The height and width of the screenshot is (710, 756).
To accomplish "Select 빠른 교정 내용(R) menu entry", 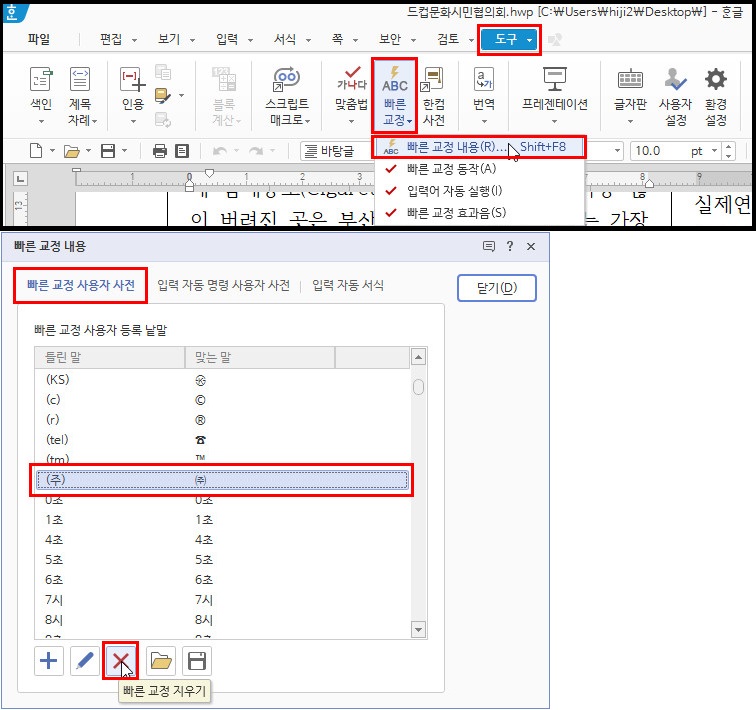I will 456,148.
